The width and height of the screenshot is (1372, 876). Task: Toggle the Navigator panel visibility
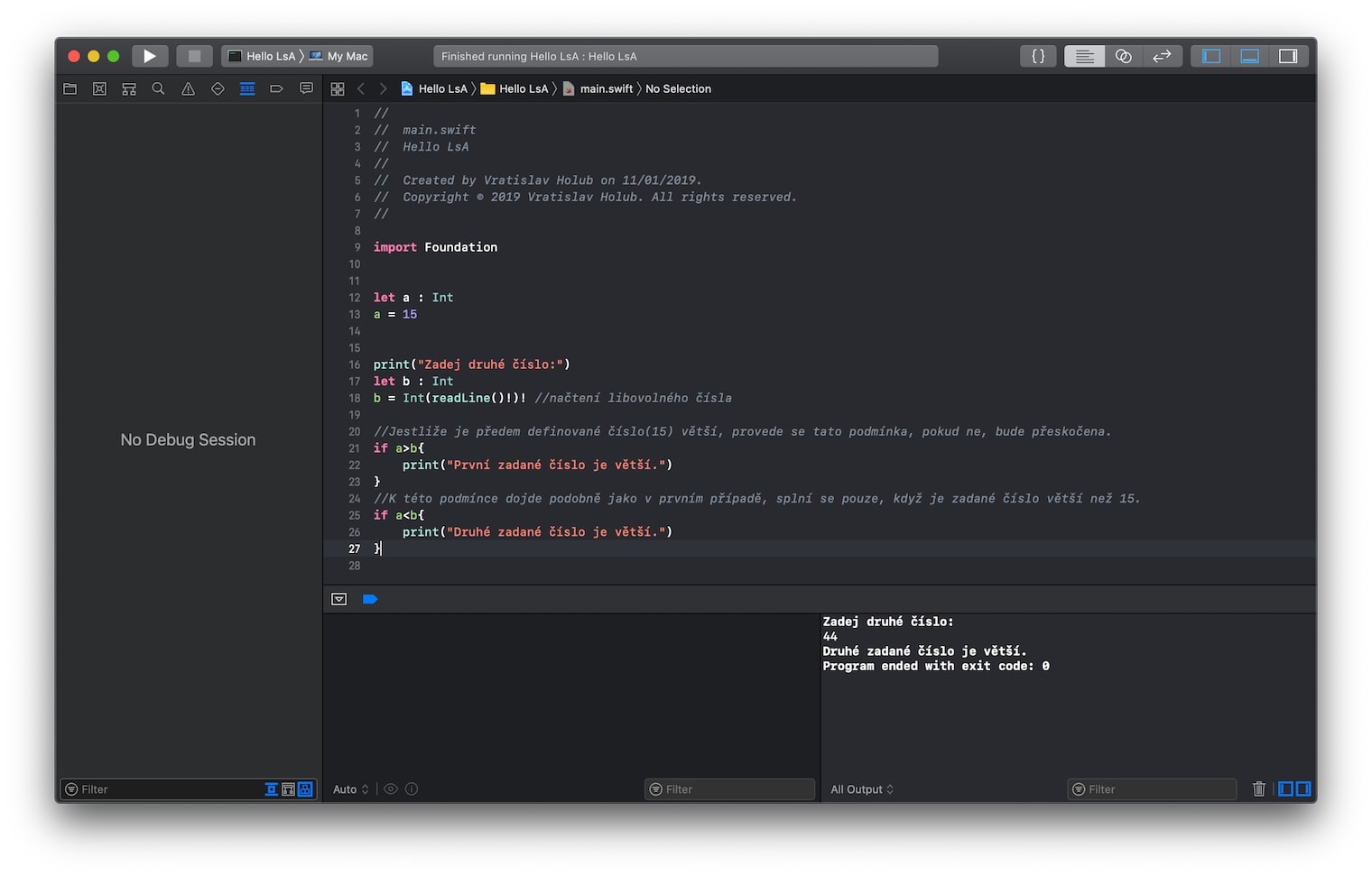pos(1211,56)
